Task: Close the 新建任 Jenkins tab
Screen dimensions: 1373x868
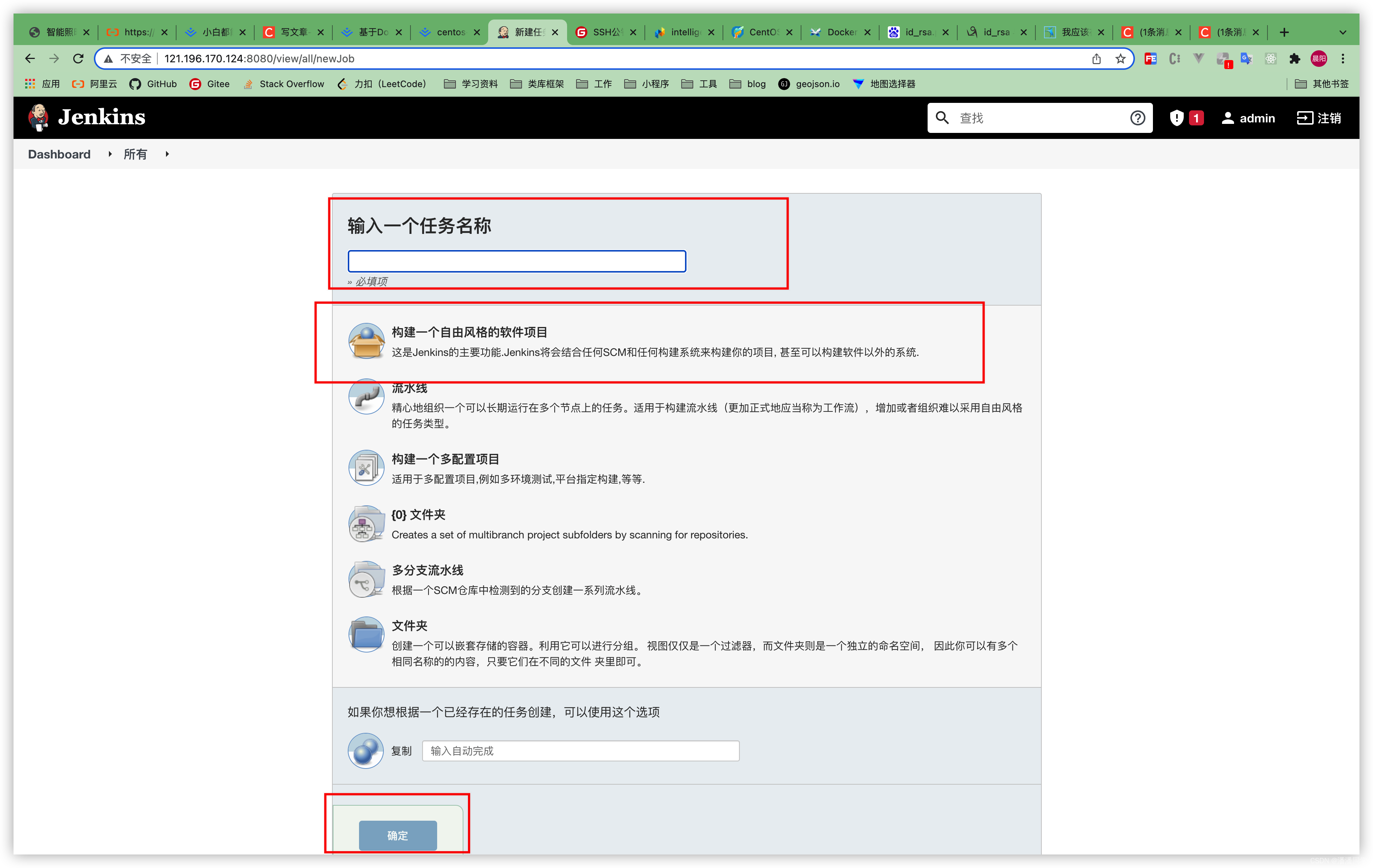Action: pos(555,33)
